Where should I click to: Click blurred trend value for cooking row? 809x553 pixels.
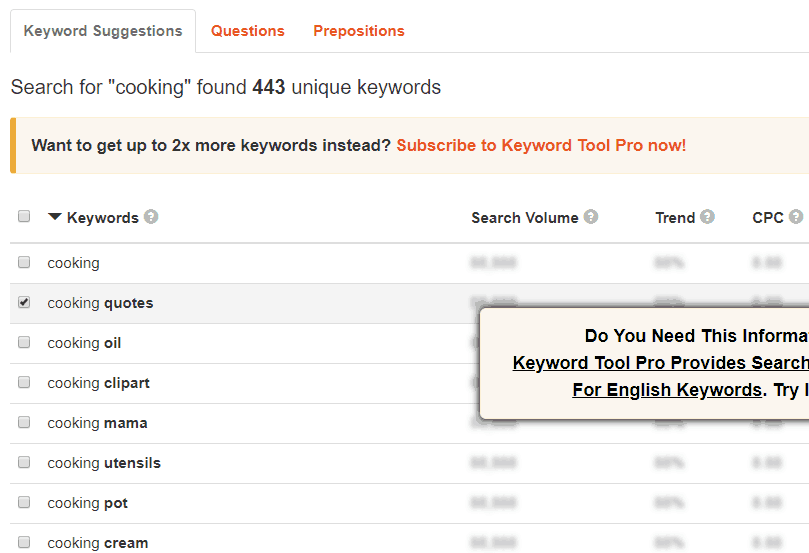[669, 263]
